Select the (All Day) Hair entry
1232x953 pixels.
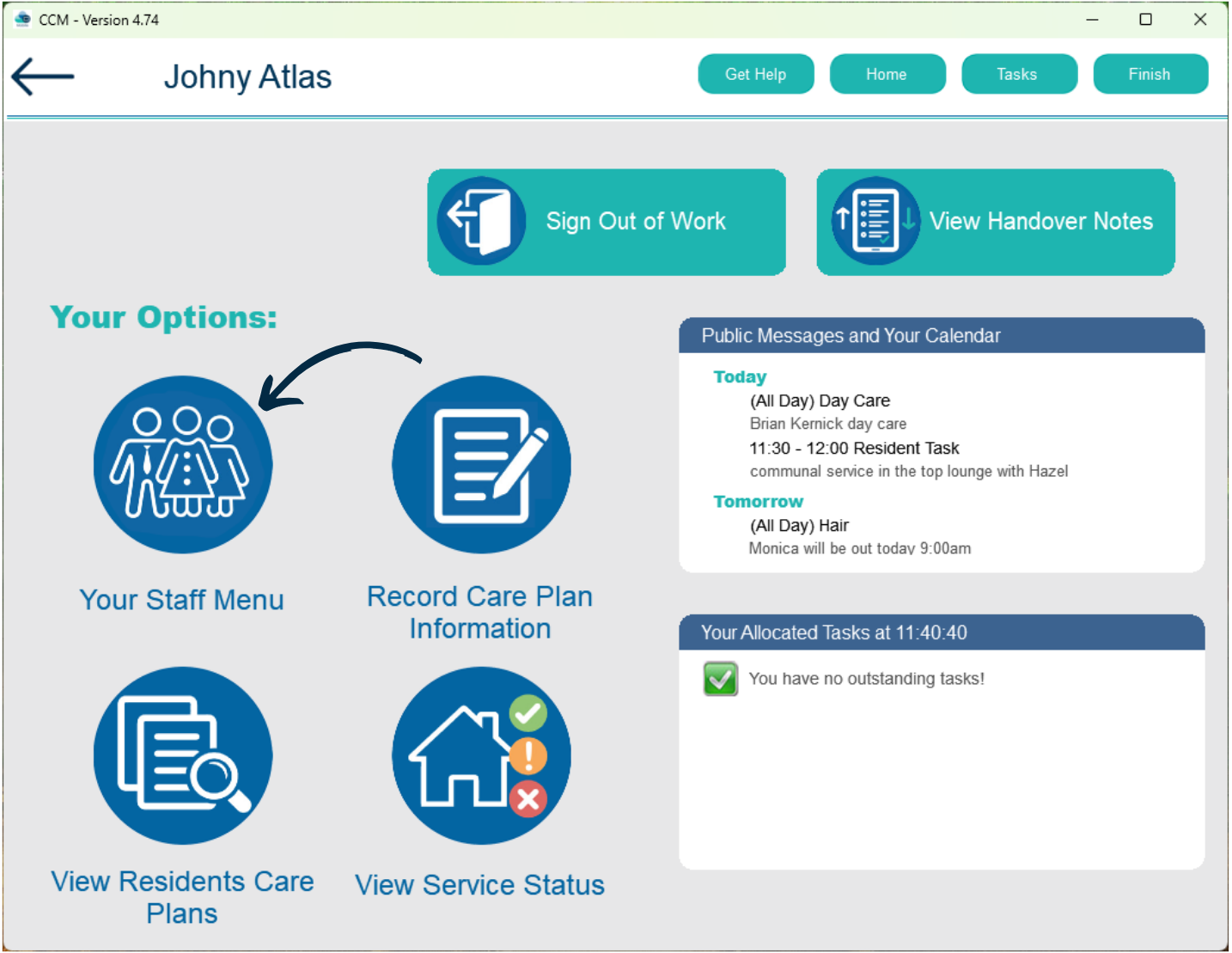click(799, 525)
